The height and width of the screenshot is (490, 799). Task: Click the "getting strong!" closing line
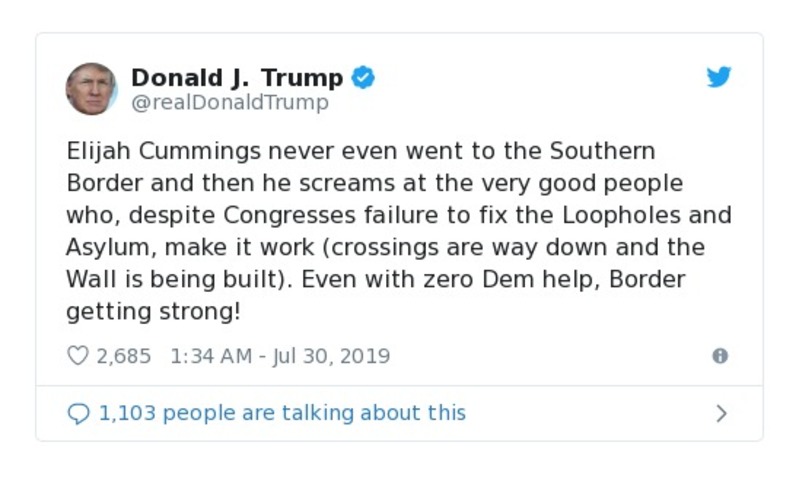pyautogui.click(x=153, y=311)
